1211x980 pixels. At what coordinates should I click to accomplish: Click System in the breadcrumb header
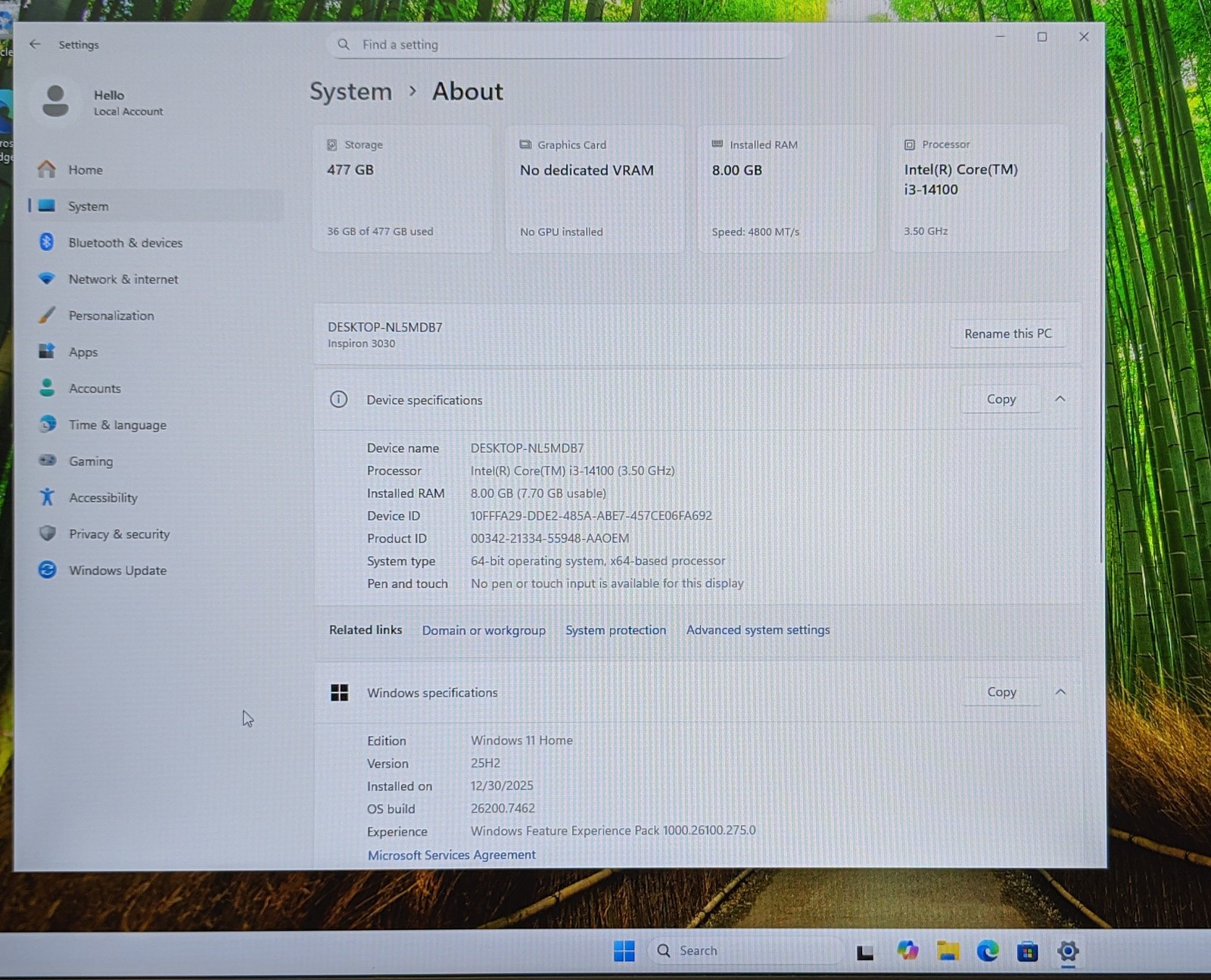(350, 92)
